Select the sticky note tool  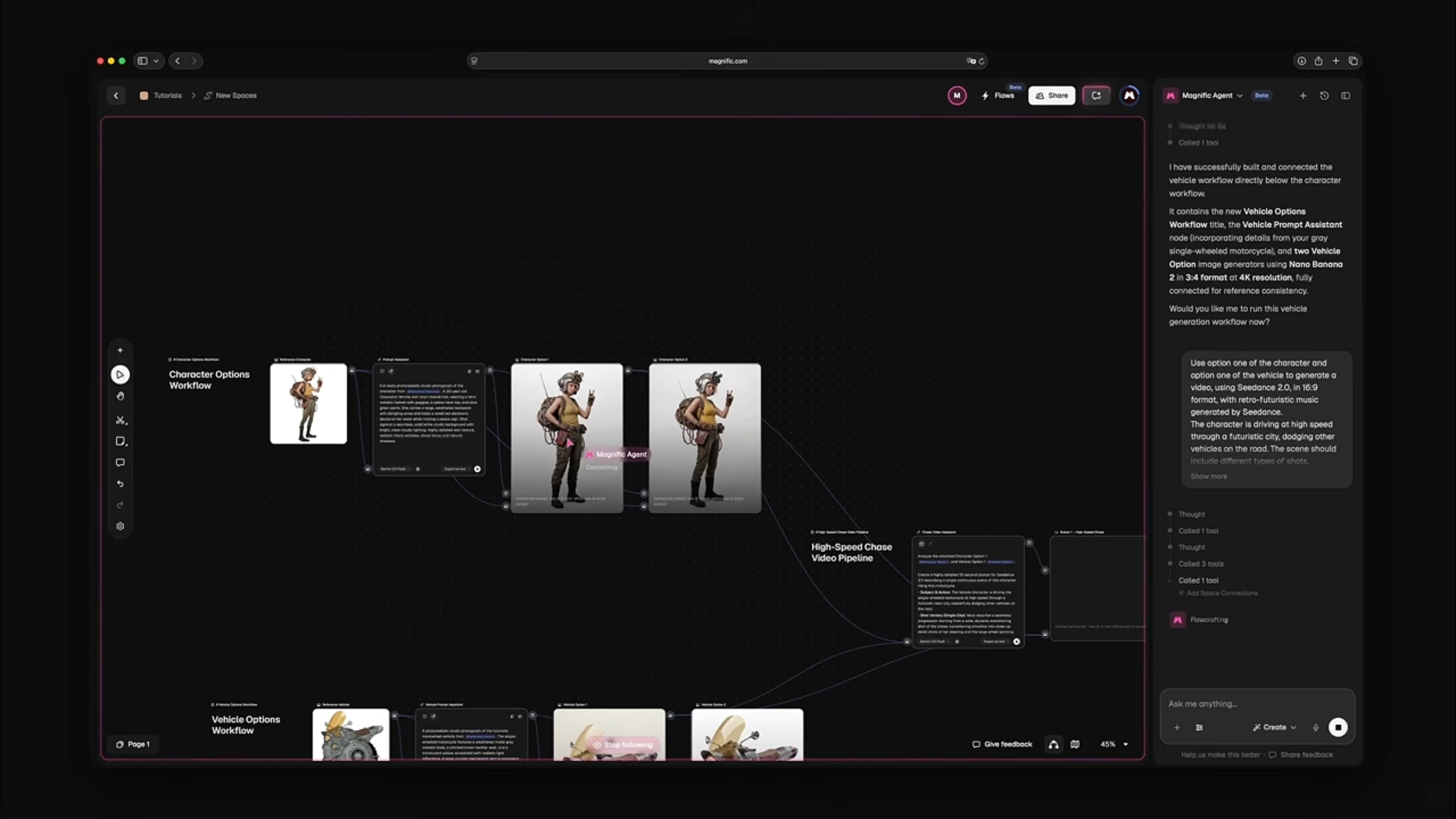121,441
